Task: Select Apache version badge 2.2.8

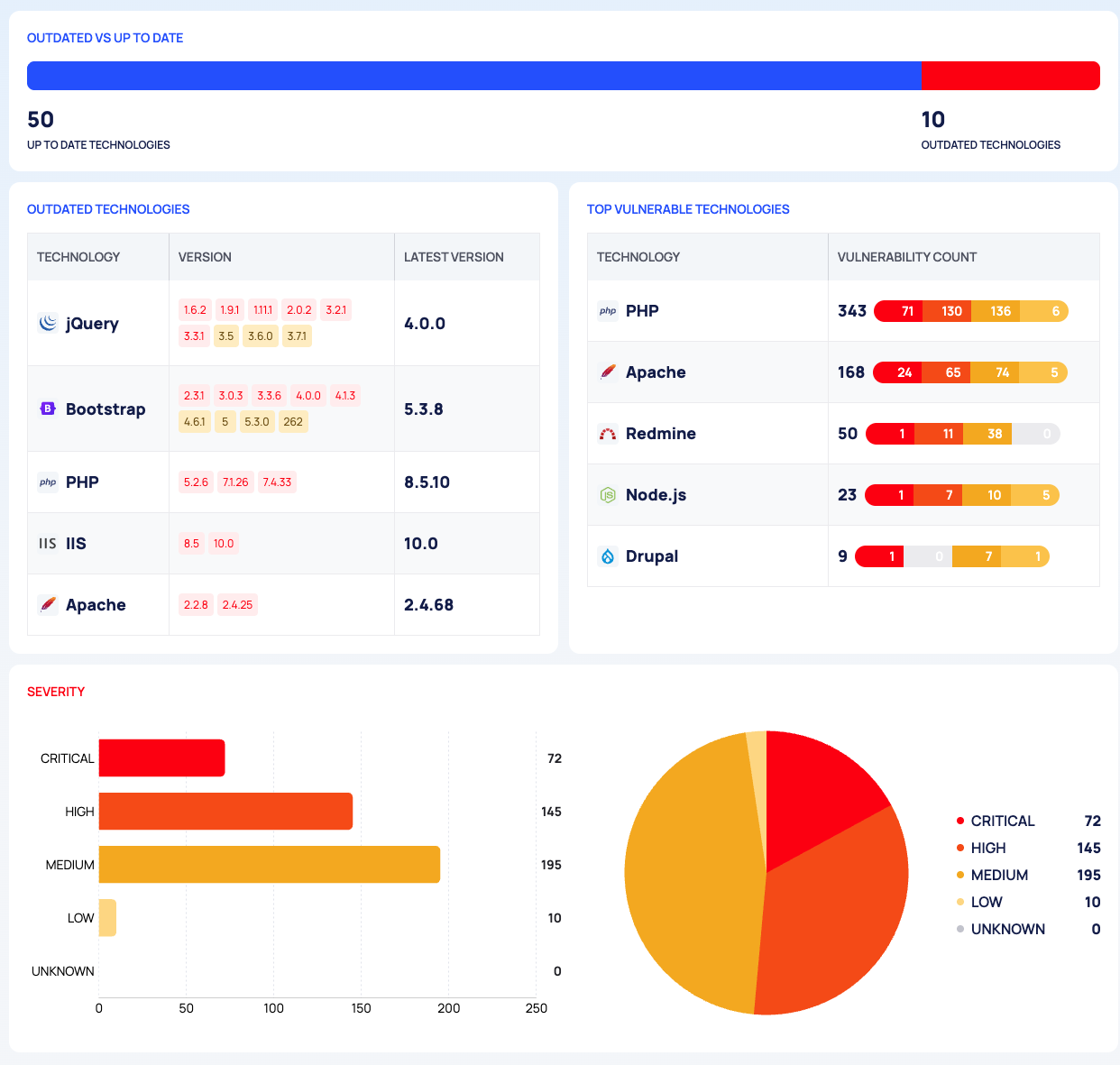Action: (x=196, y=605)
